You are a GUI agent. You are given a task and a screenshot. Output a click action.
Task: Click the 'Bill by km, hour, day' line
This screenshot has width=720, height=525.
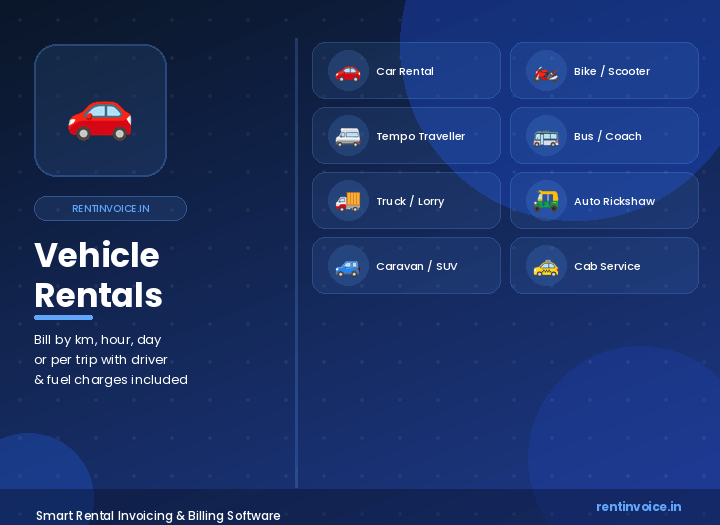[x=98, y=340]
